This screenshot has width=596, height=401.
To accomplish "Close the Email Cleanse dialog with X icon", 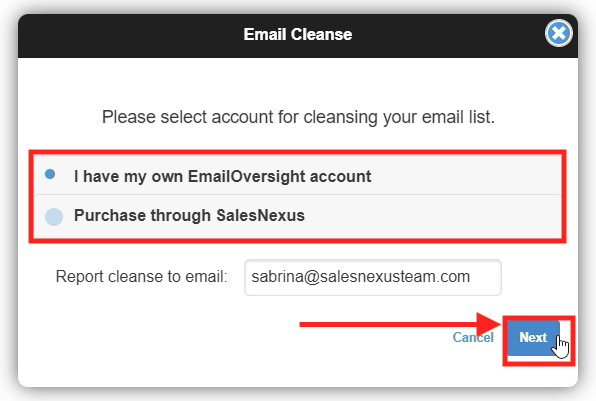I will (x=558, y=33).
